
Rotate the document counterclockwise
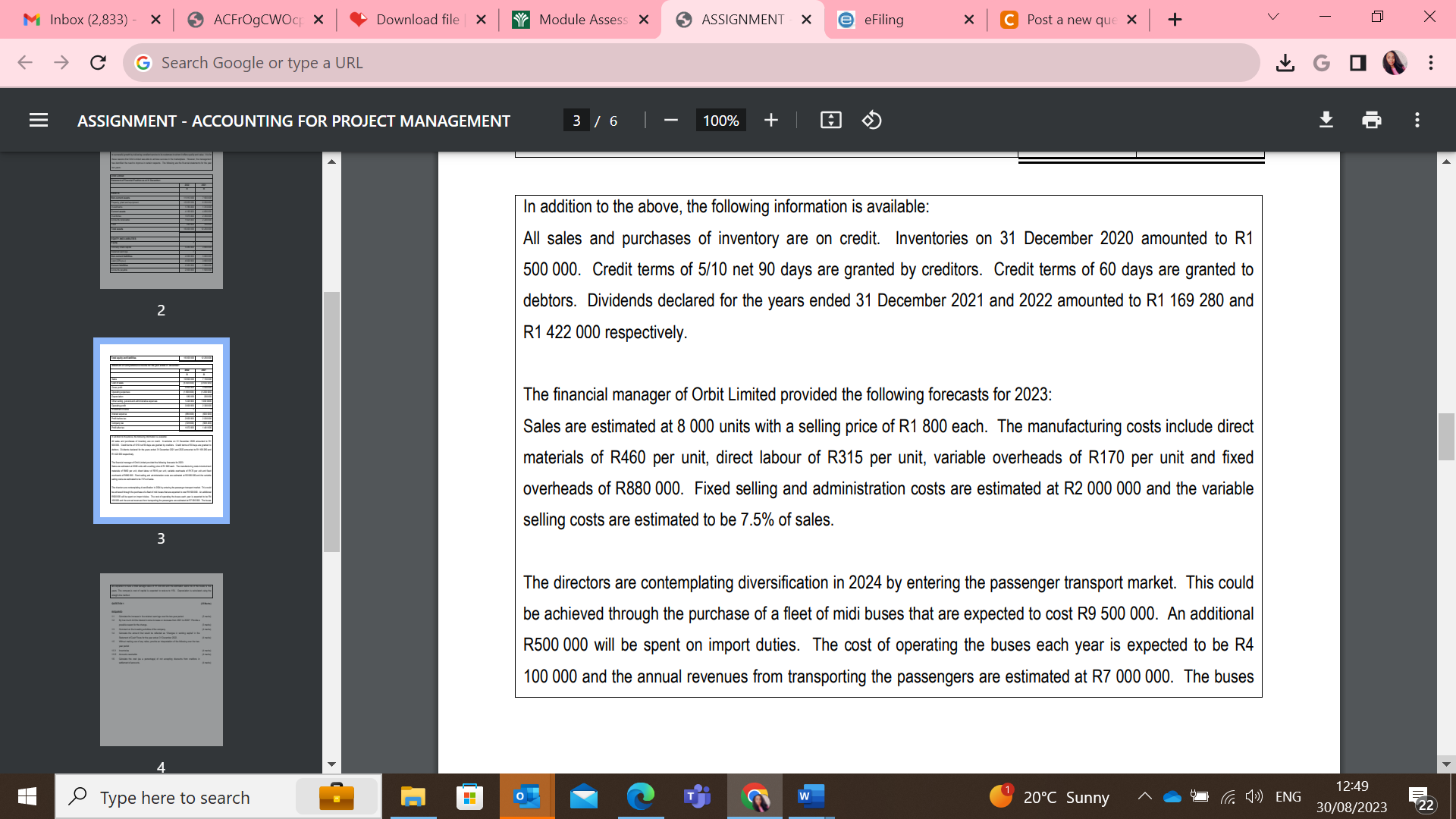pyautogui.click(x=872, y=121)
